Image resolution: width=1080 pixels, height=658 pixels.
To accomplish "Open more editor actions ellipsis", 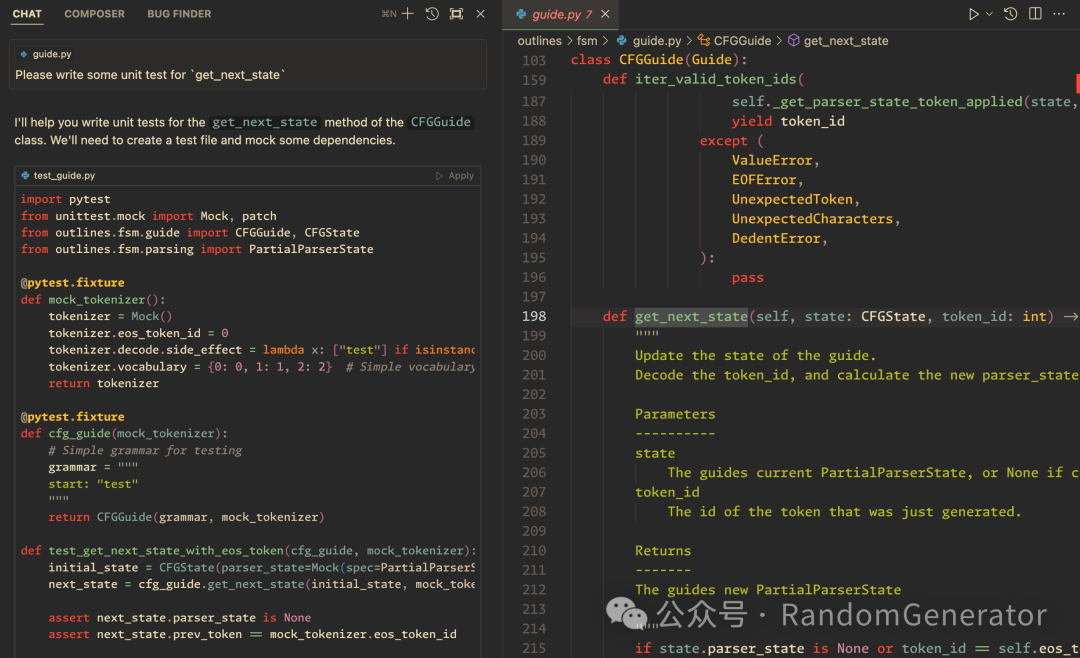I will point(1059,14).
